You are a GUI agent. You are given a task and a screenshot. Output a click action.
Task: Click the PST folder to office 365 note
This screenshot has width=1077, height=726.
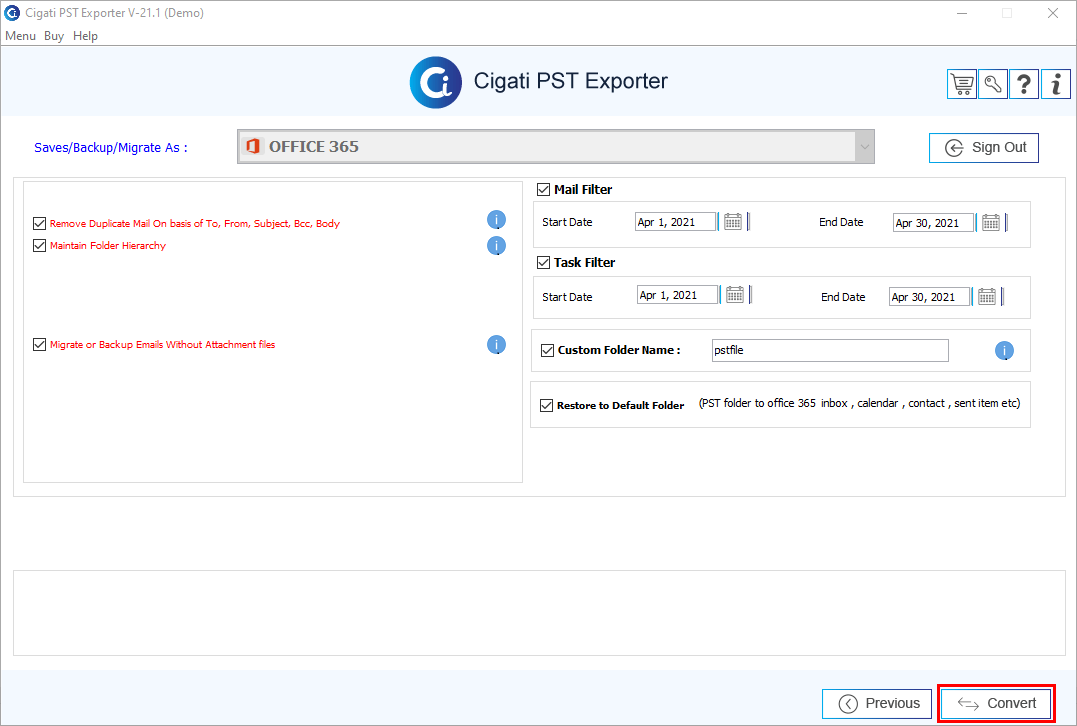(x=859, y=403)
